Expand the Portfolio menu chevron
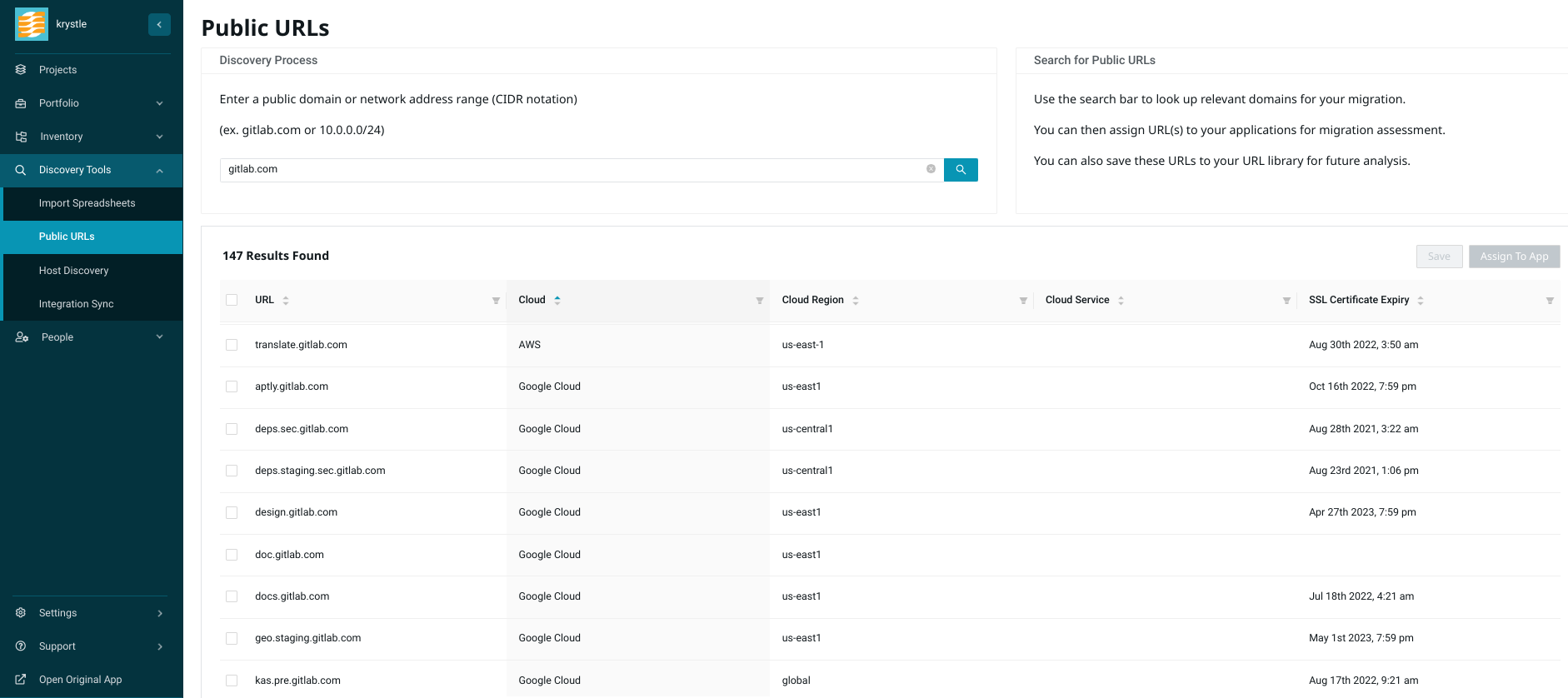This screenshot has height=698, width=1568. 159,103
